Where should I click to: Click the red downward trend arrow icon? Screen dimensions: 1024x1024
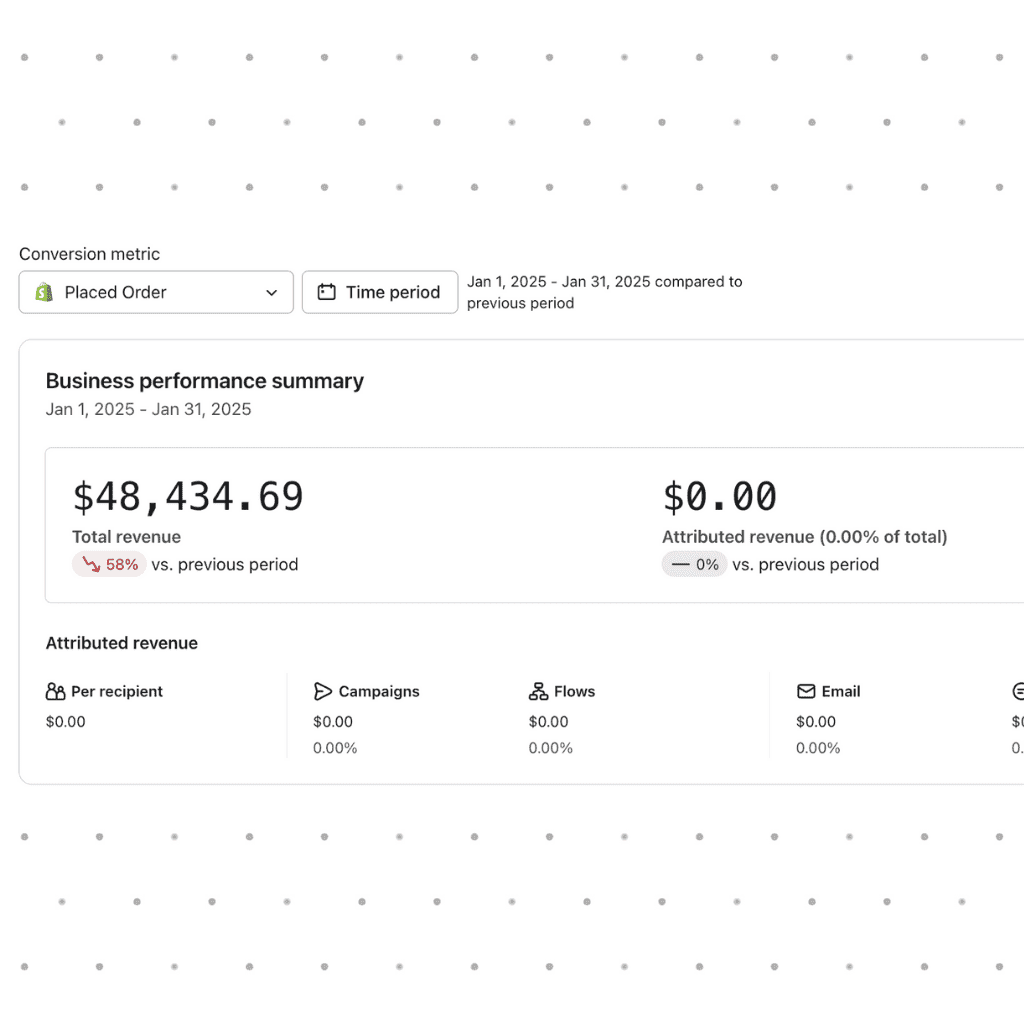point(91,564)
